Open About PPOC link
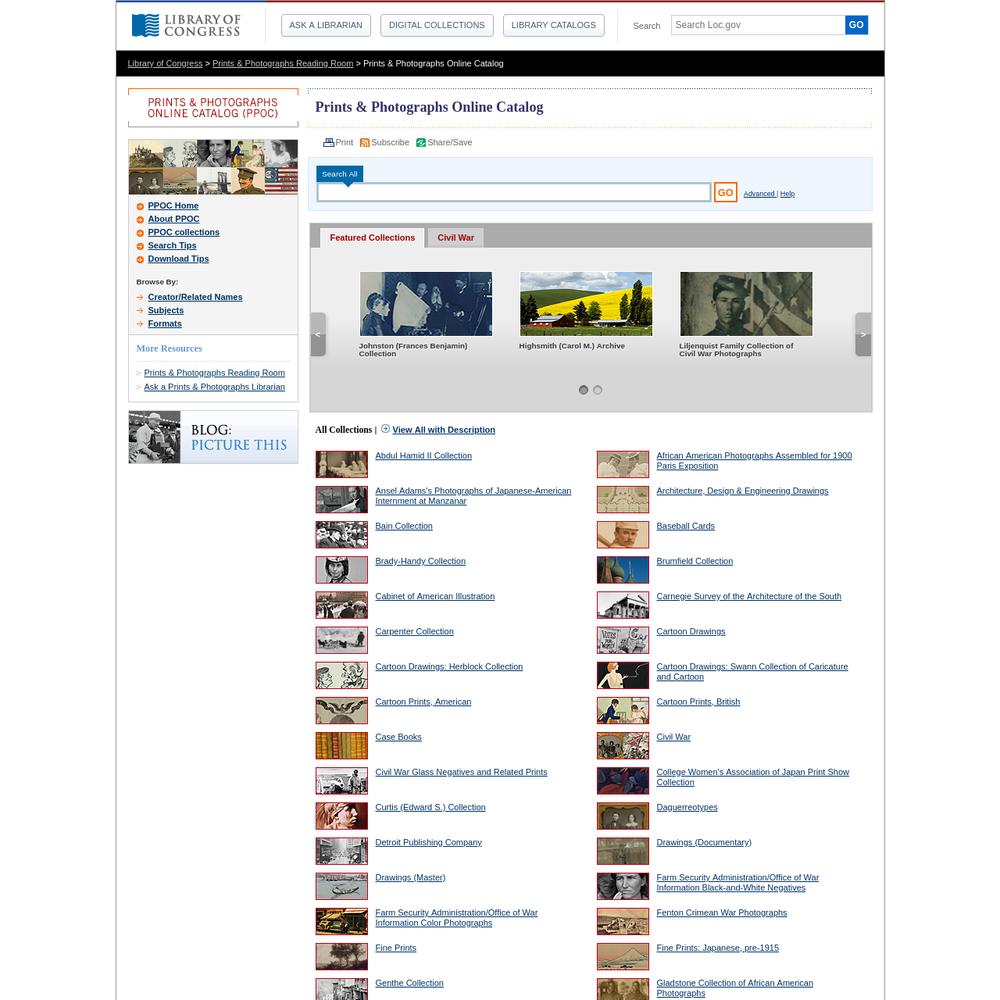This screenshot has width=1000, height=1000. pyautogui.click(x=173, y=219)
